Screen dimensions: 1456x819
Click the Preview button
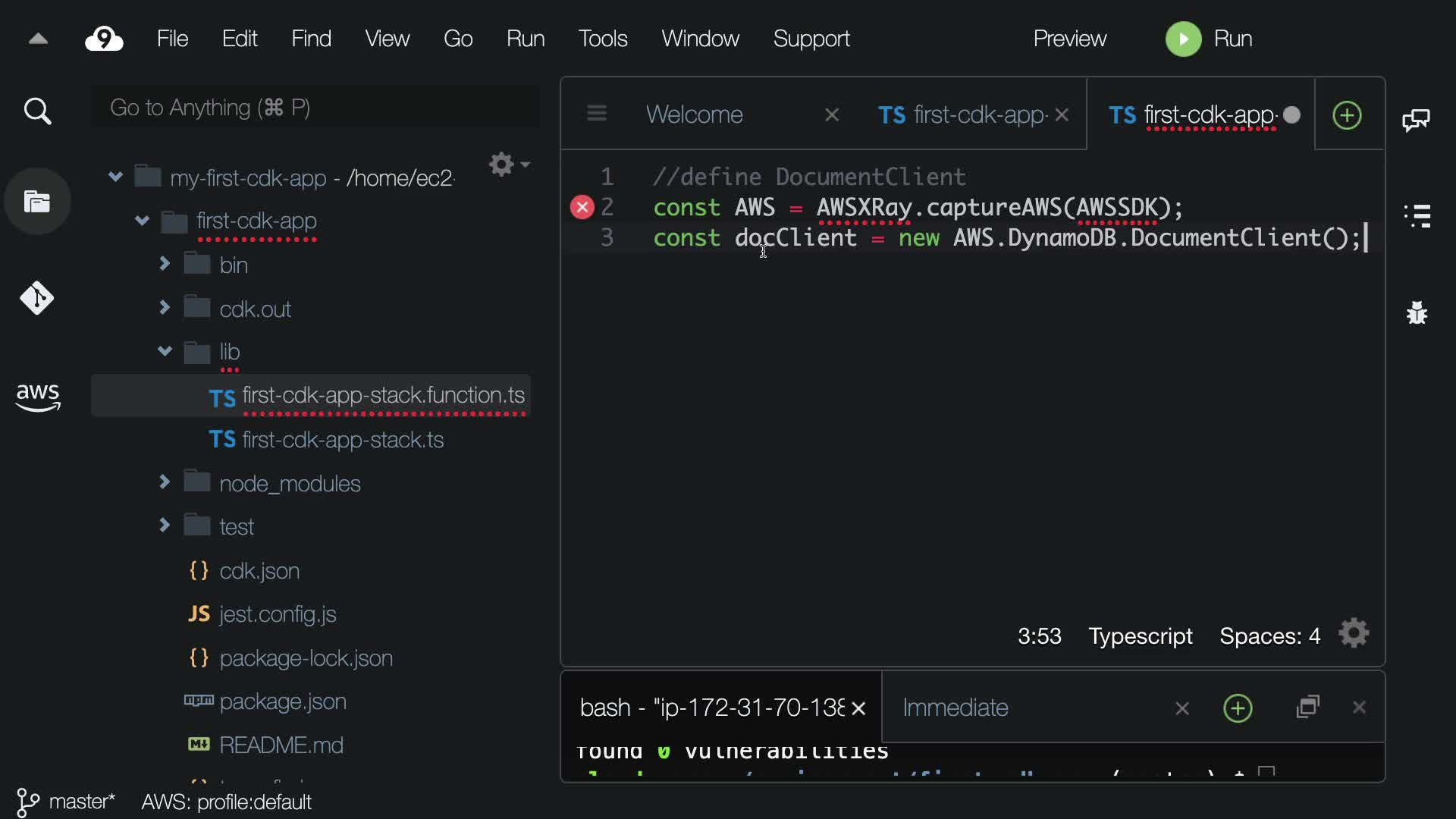tap(1069, 39)
